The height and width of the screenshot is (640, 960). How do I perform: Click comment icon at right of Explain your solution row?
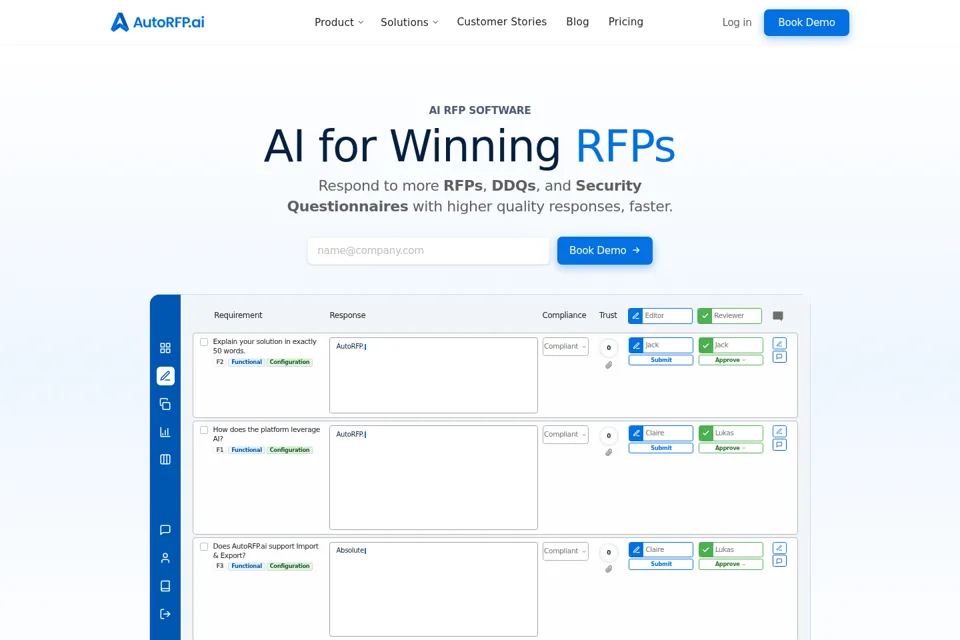(x=779, y=357)
